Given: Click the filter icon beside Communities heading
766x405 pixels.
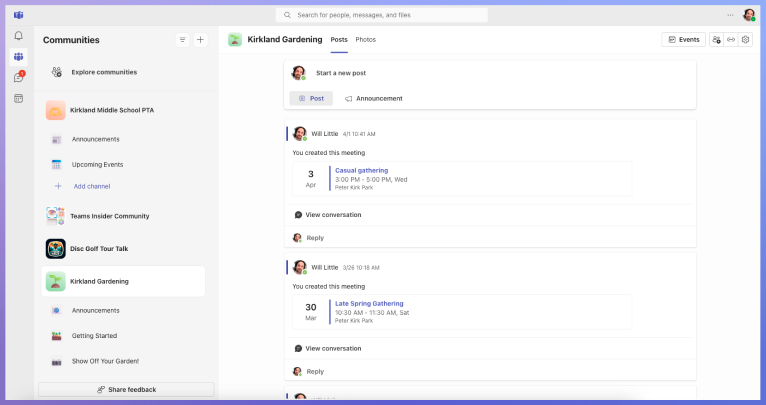Looking at the screenshot, I should 182,40.
